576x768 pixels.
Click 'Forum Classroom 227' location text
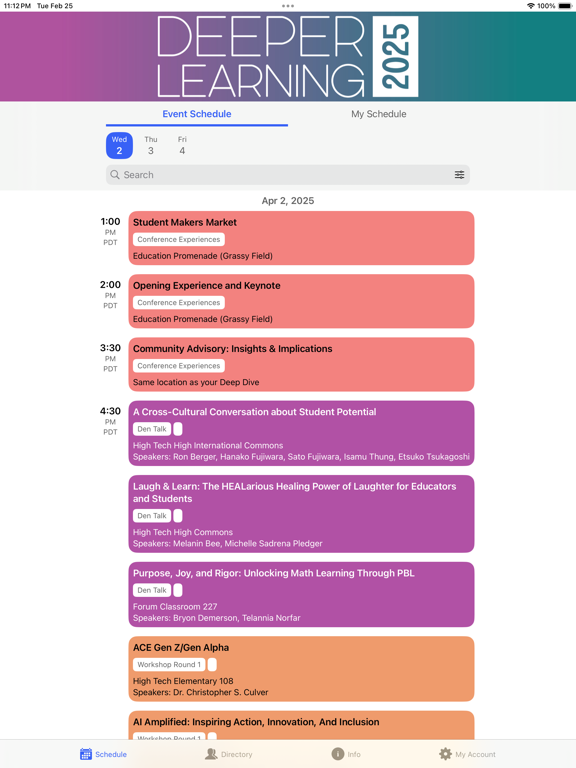pyautogui.click(x=175, y=606)
